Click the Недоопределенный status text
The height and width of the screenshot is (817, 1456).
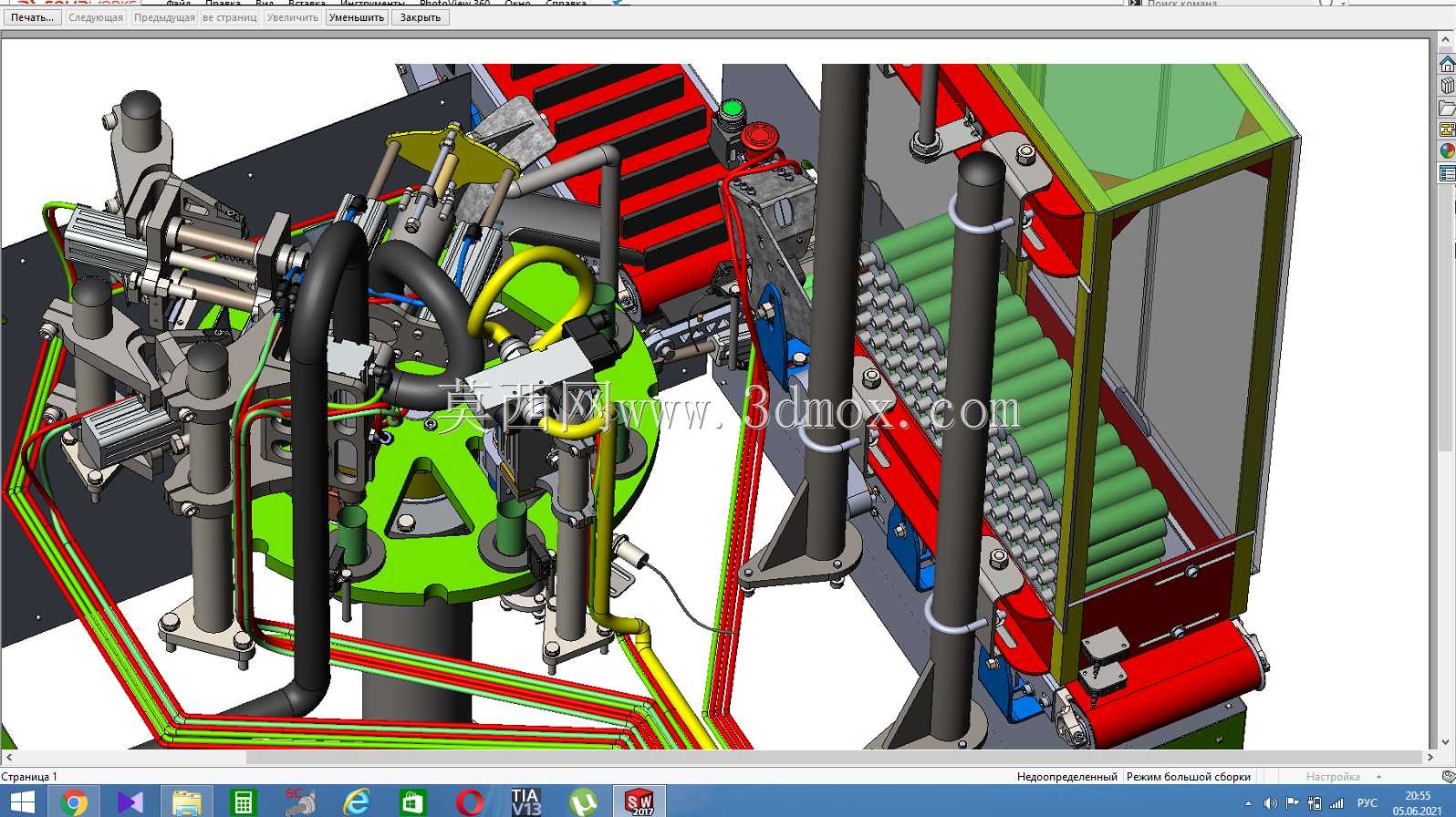click(1066, 777)
